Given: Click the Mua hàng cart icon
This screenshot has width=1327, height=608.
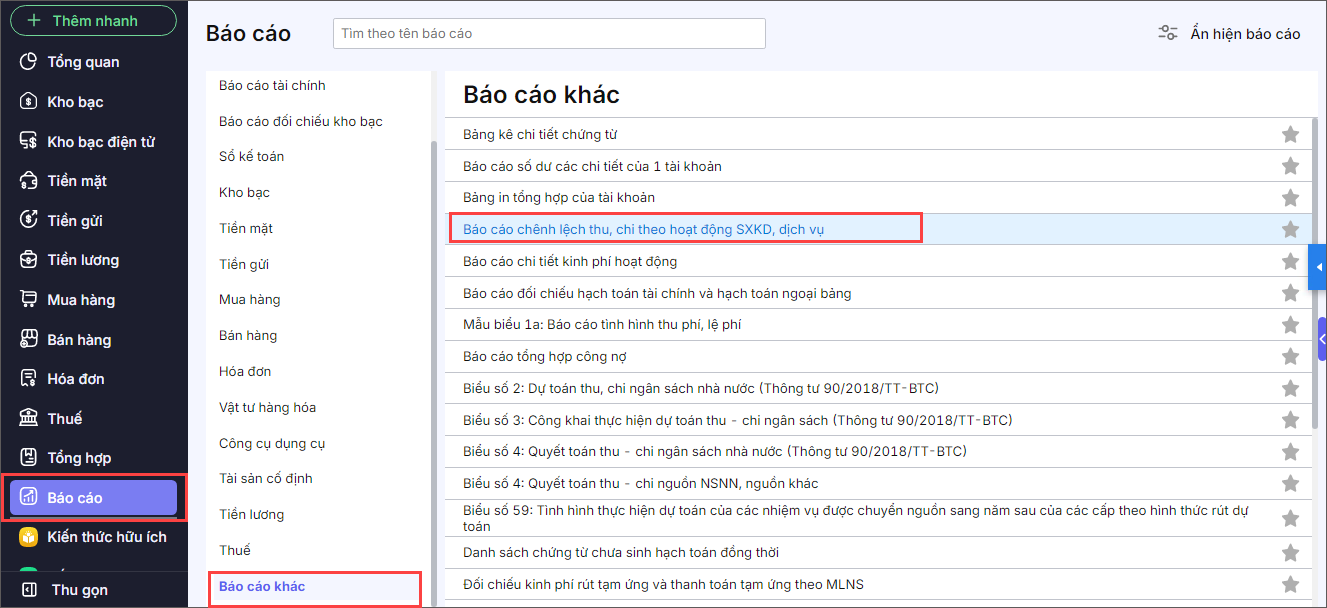Looking at the screenshot, I should point(29,300).
